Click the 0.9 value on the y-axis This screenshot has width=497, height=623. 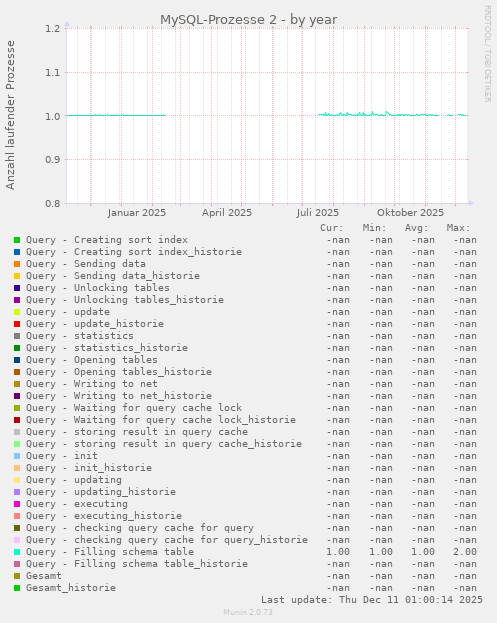pos(52,160)
